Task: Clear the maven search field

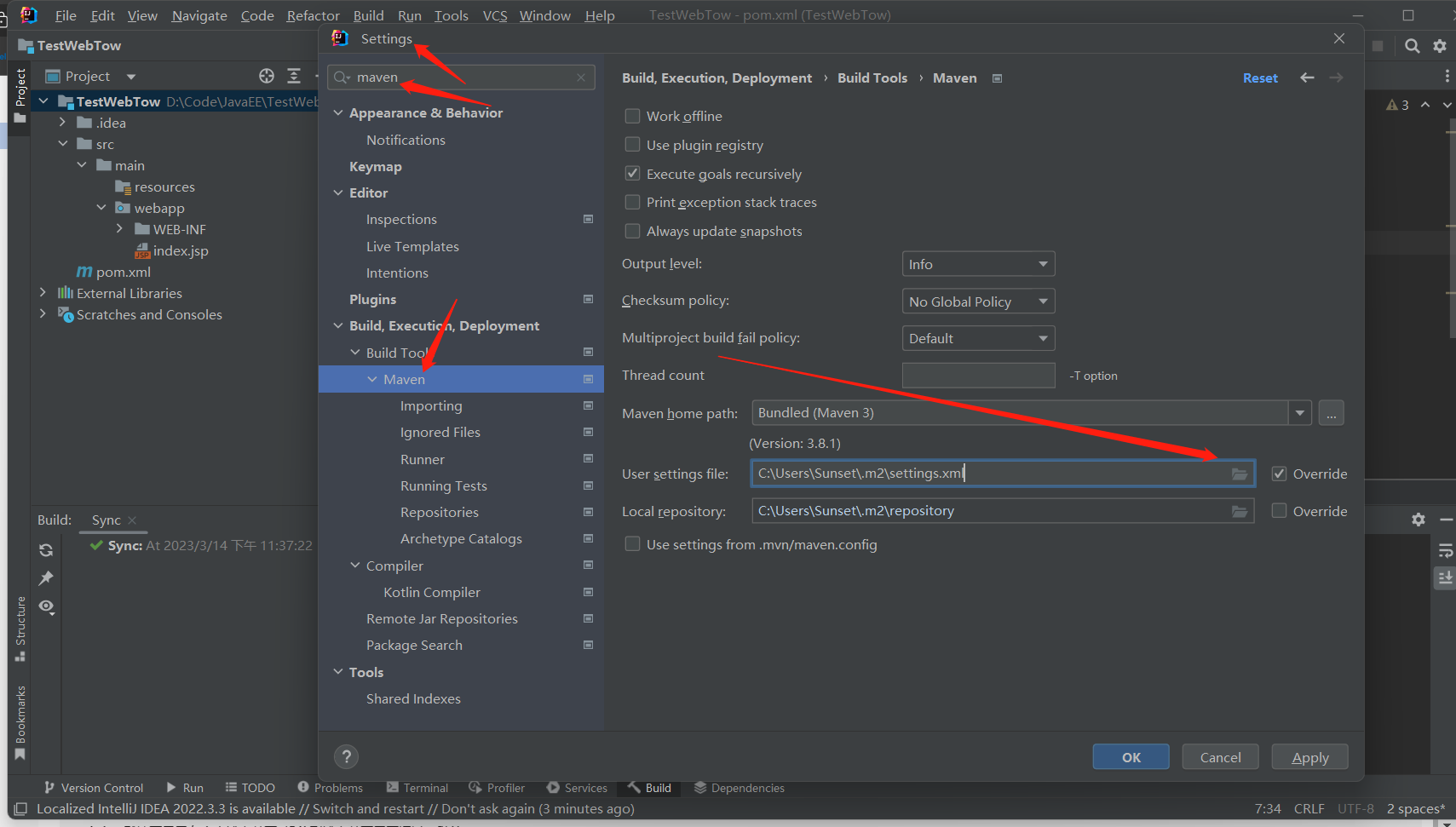Action: coord(581,78)
